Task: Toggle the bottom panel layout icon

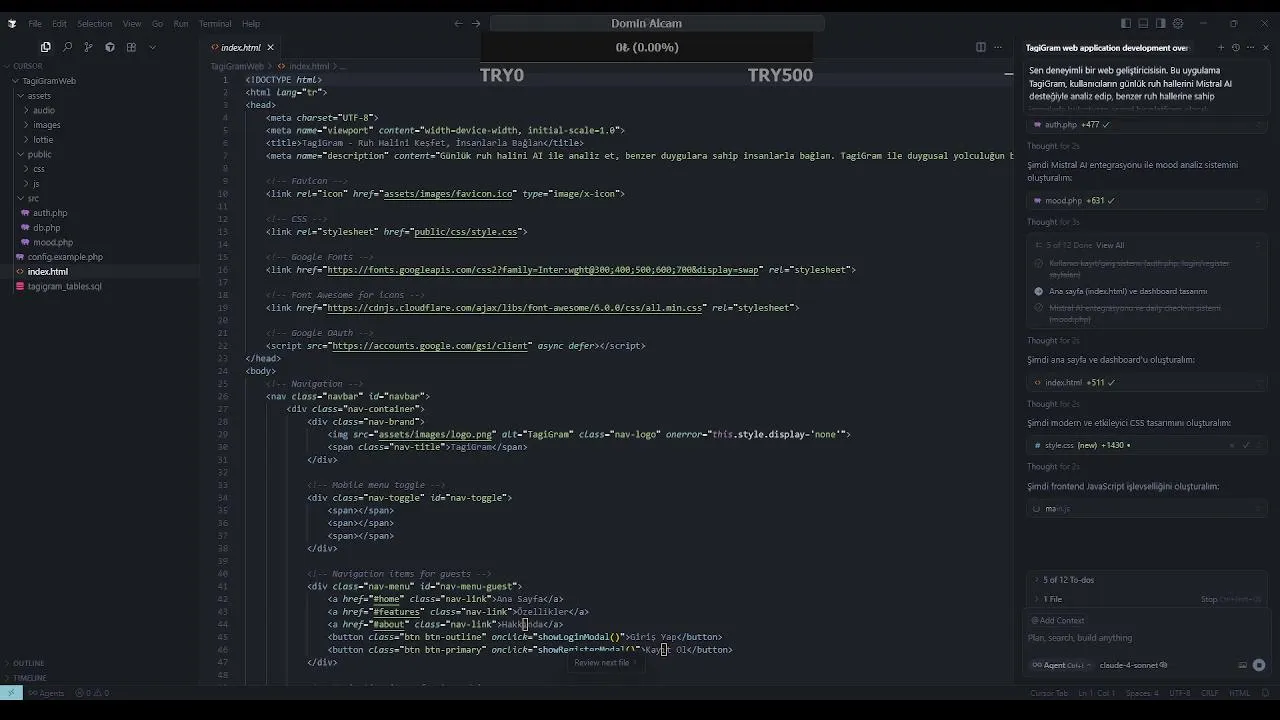Action: click(x=1143, y=23)
